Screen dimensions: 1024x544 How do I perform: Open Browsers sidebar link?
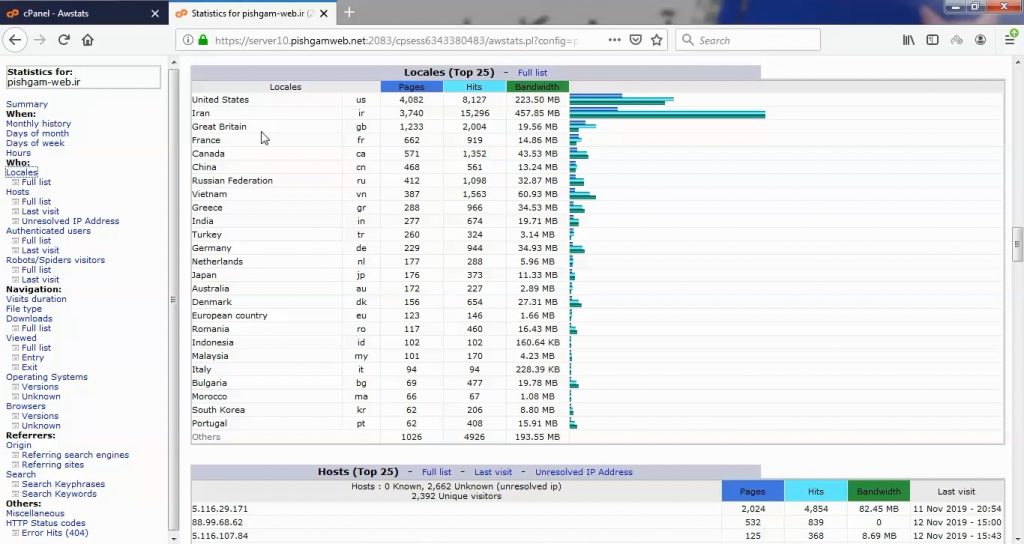pos(25,406)
